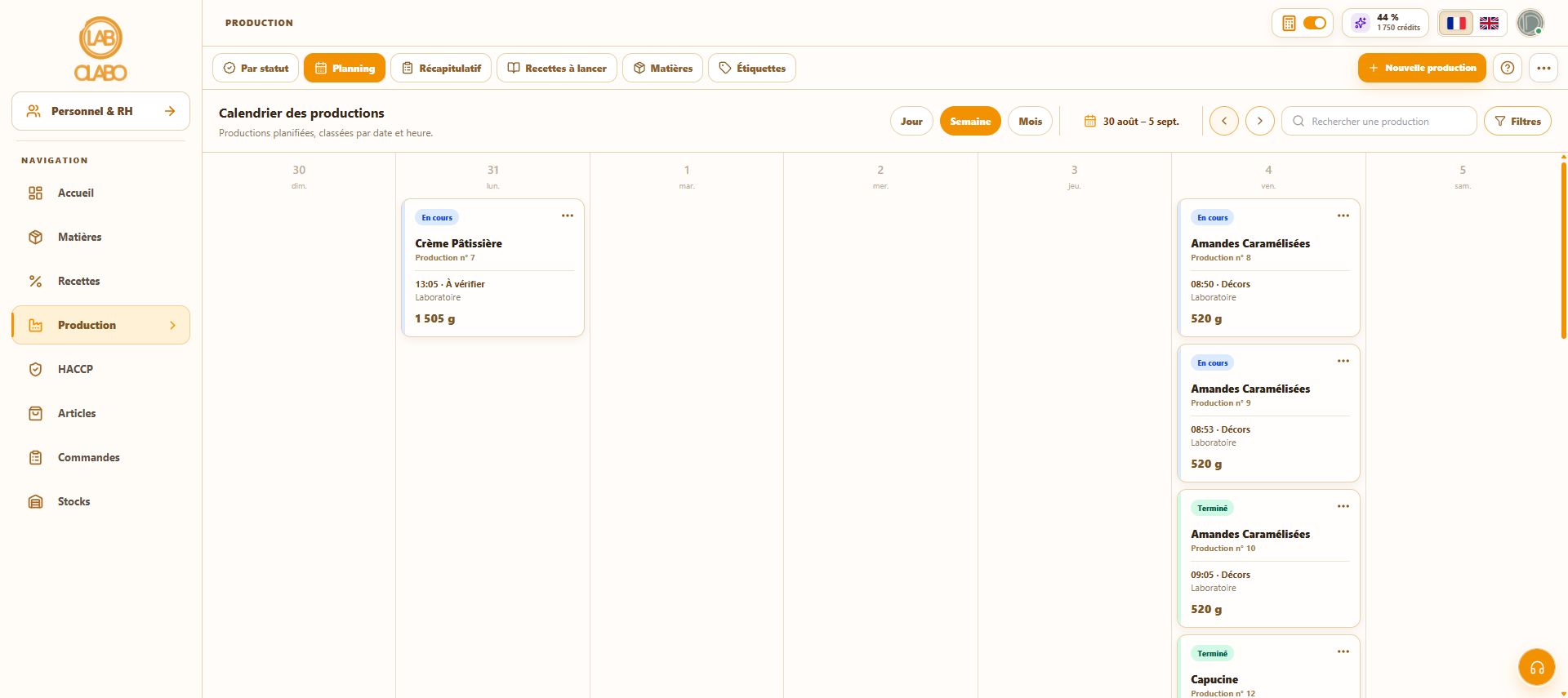Open the support headset chat button
This screenshot has height=698, width=1568.
[1536, 668]
